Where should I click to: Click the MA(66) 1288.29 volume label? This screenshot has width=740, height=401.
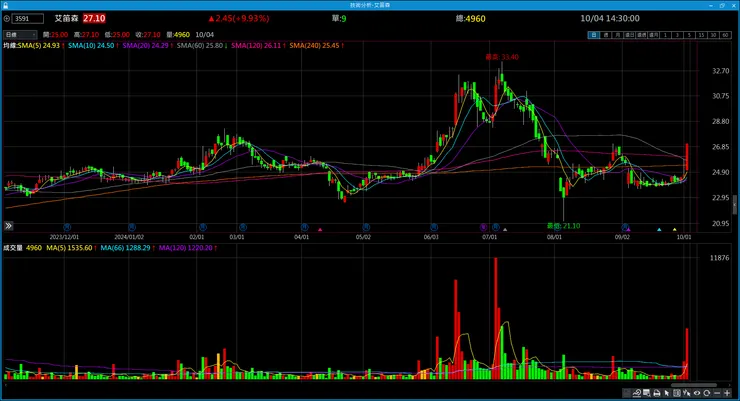coord(127,248)
